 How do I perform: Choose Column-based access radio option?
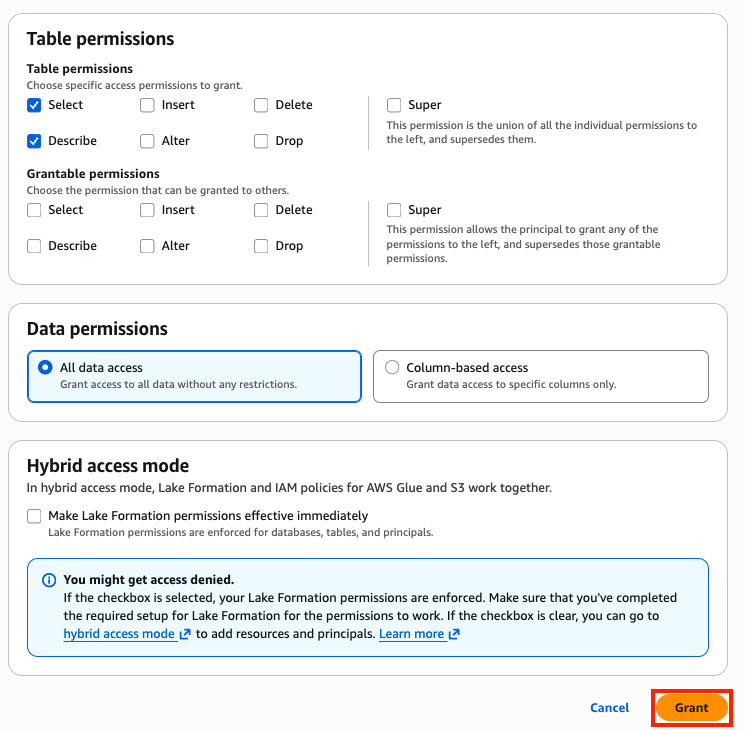coord(391,368)
